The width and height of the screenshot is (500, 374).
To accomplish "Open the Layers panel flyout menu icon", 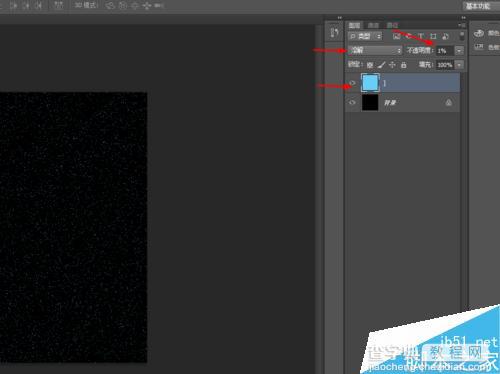I will click(x=462, y=25).
